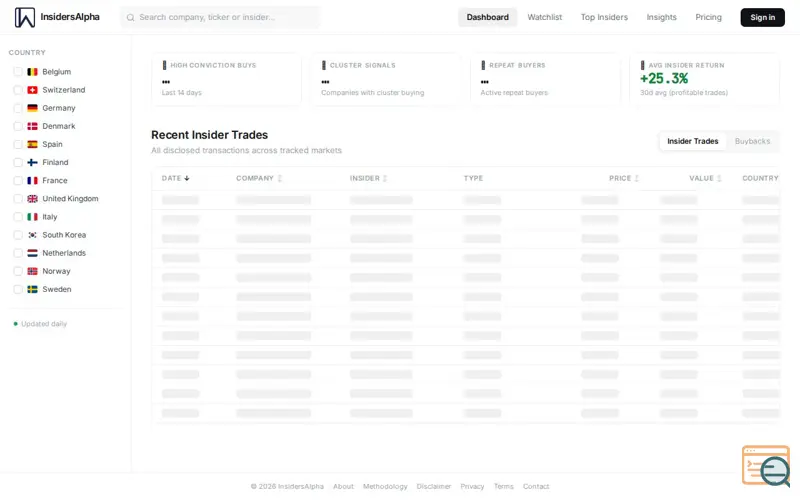Click the Switzerland flag icon
Screen dimensions: 800x500
click(x=32, y=90)
